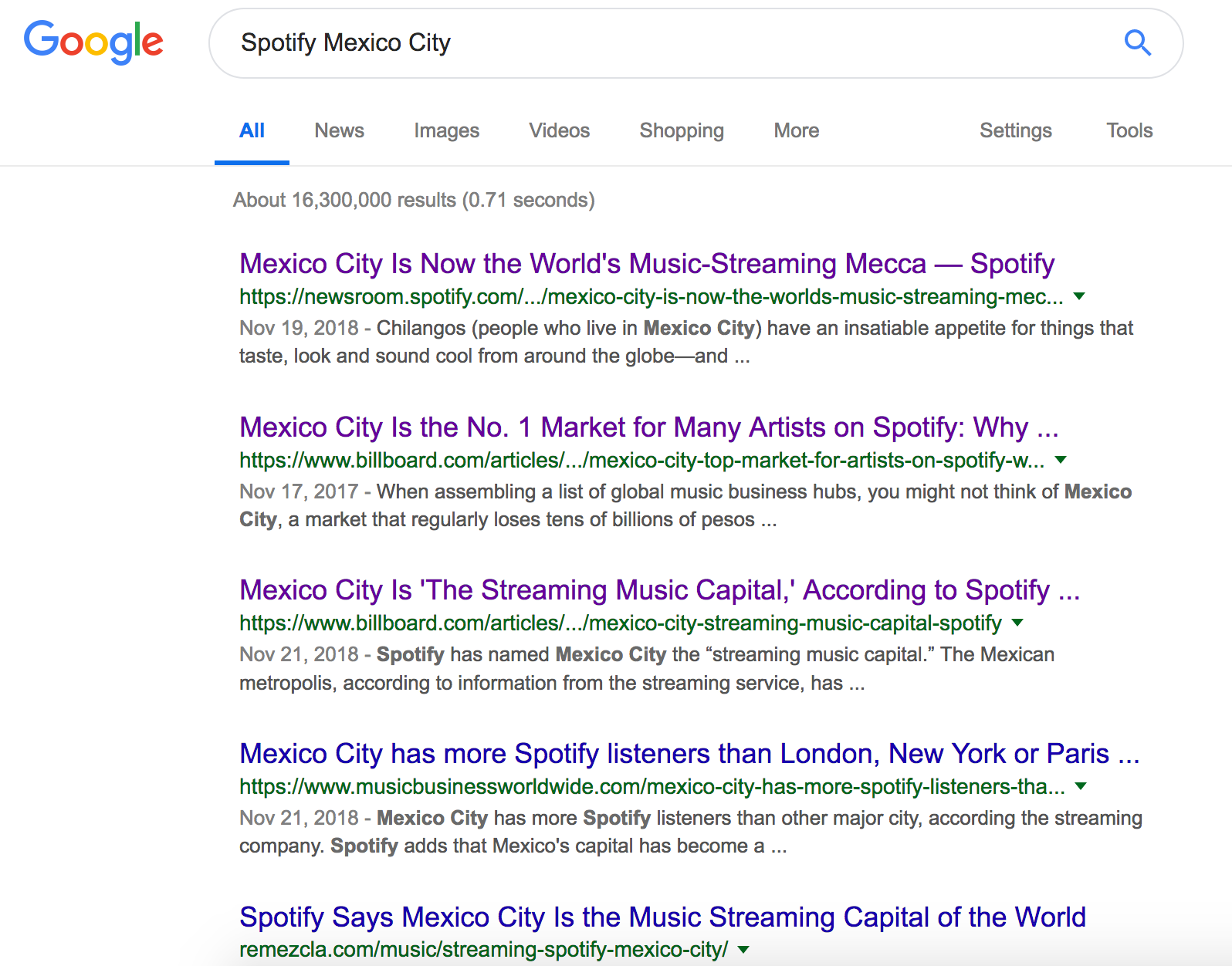The image size is (1232, 966).
Task: Expand arrow beside billboard top-market-for-artists URL
Action: click(1061, 460)
